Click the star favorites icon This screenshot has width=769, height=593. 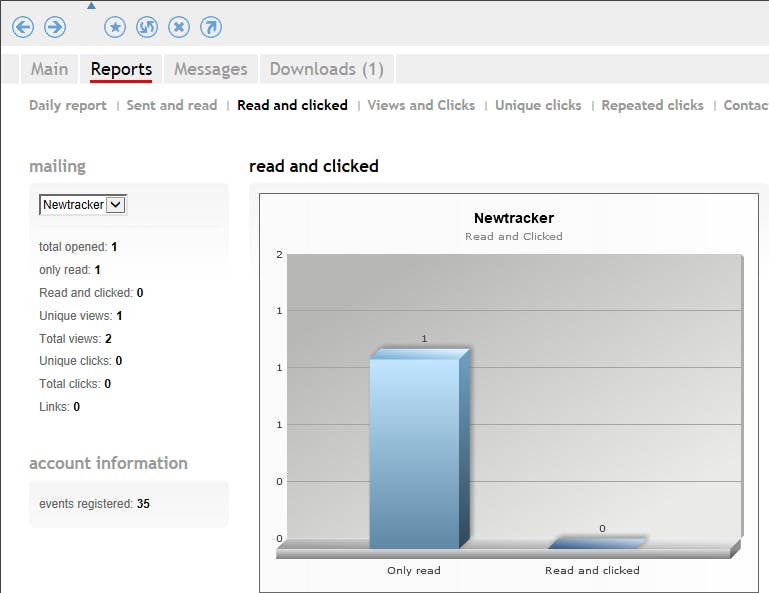click(115, 27)
